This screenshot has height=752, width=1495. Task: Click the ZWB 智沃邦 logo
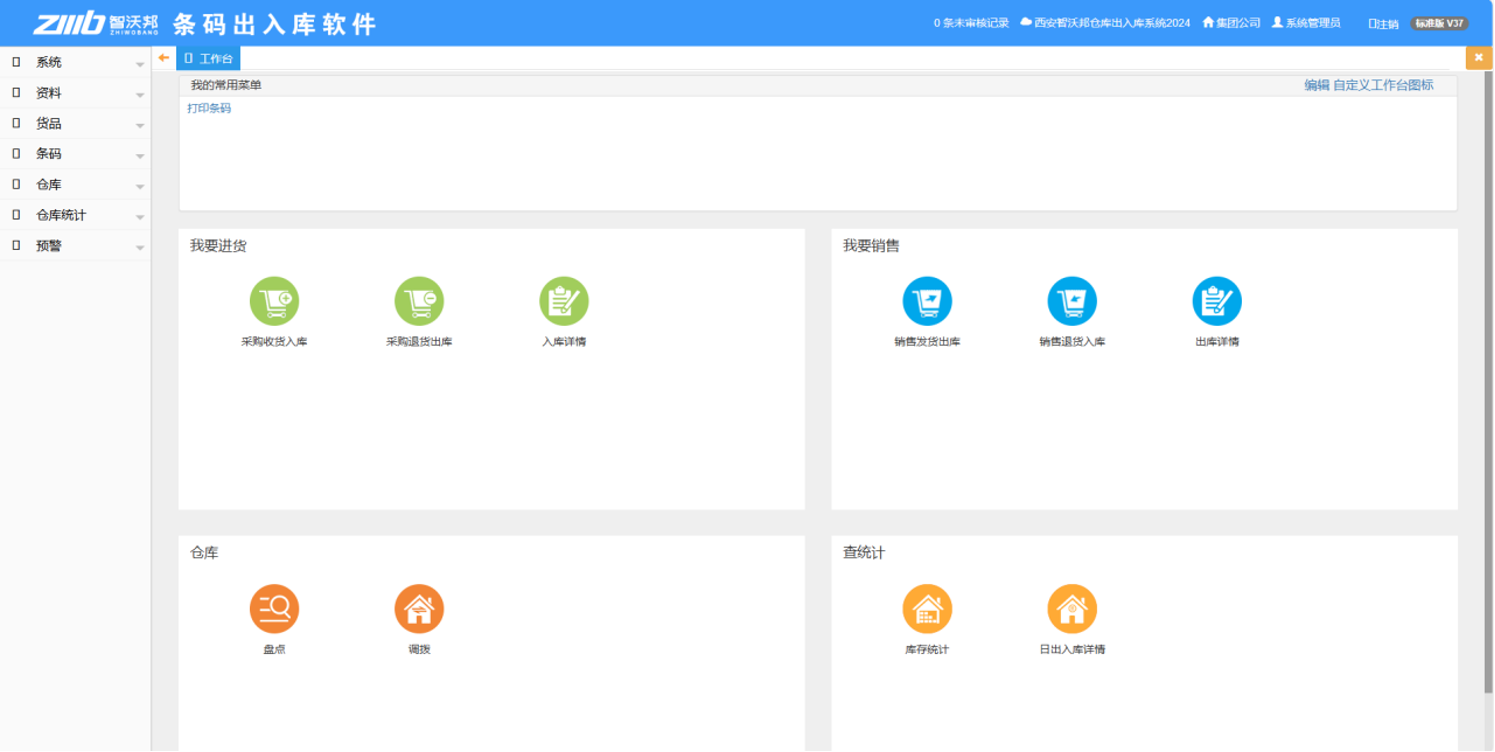[96, 23]
